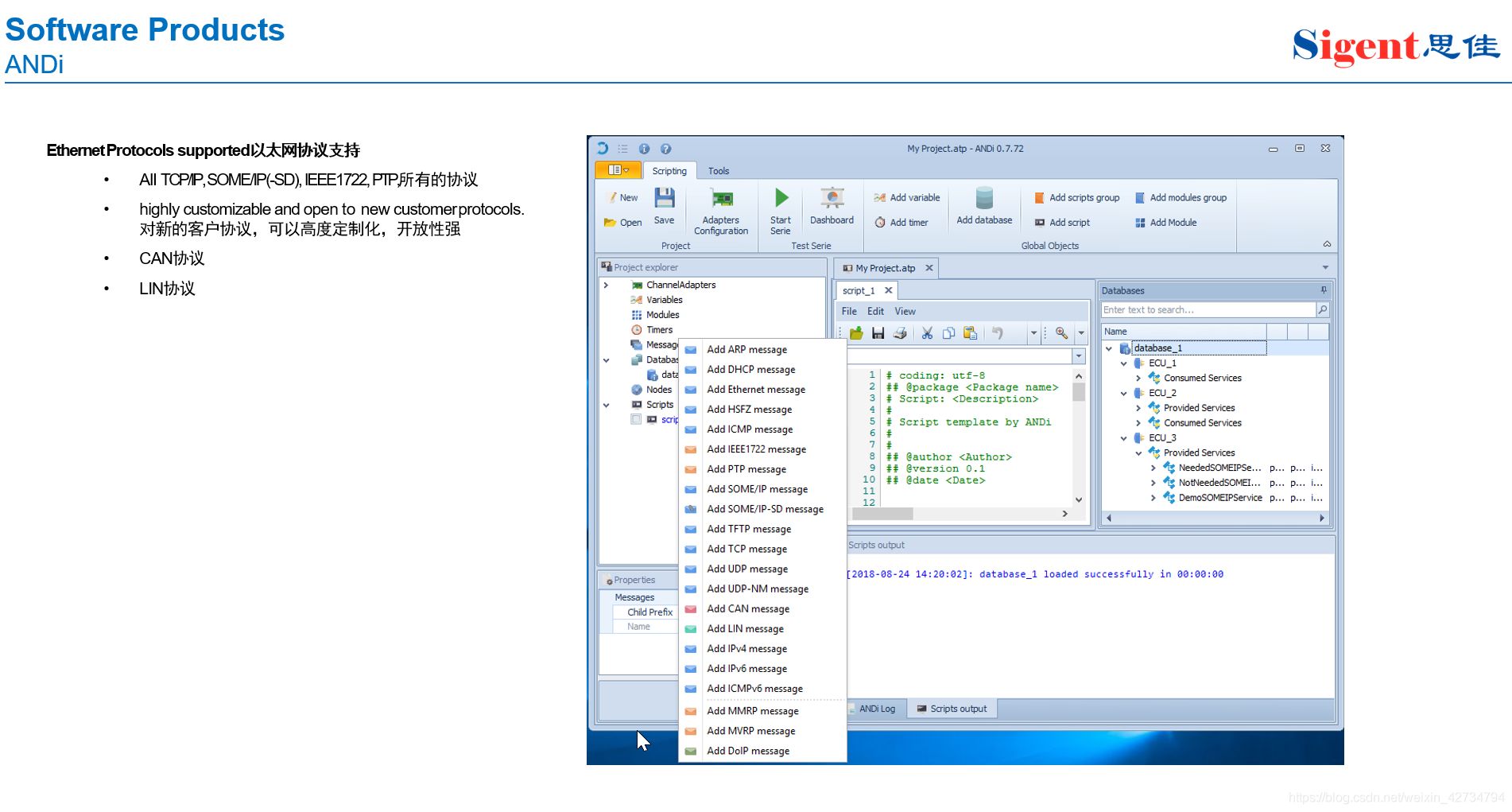Choose Add ARP message from the menu
Viewport: 1512px width, 812px height.
point(762,350)
